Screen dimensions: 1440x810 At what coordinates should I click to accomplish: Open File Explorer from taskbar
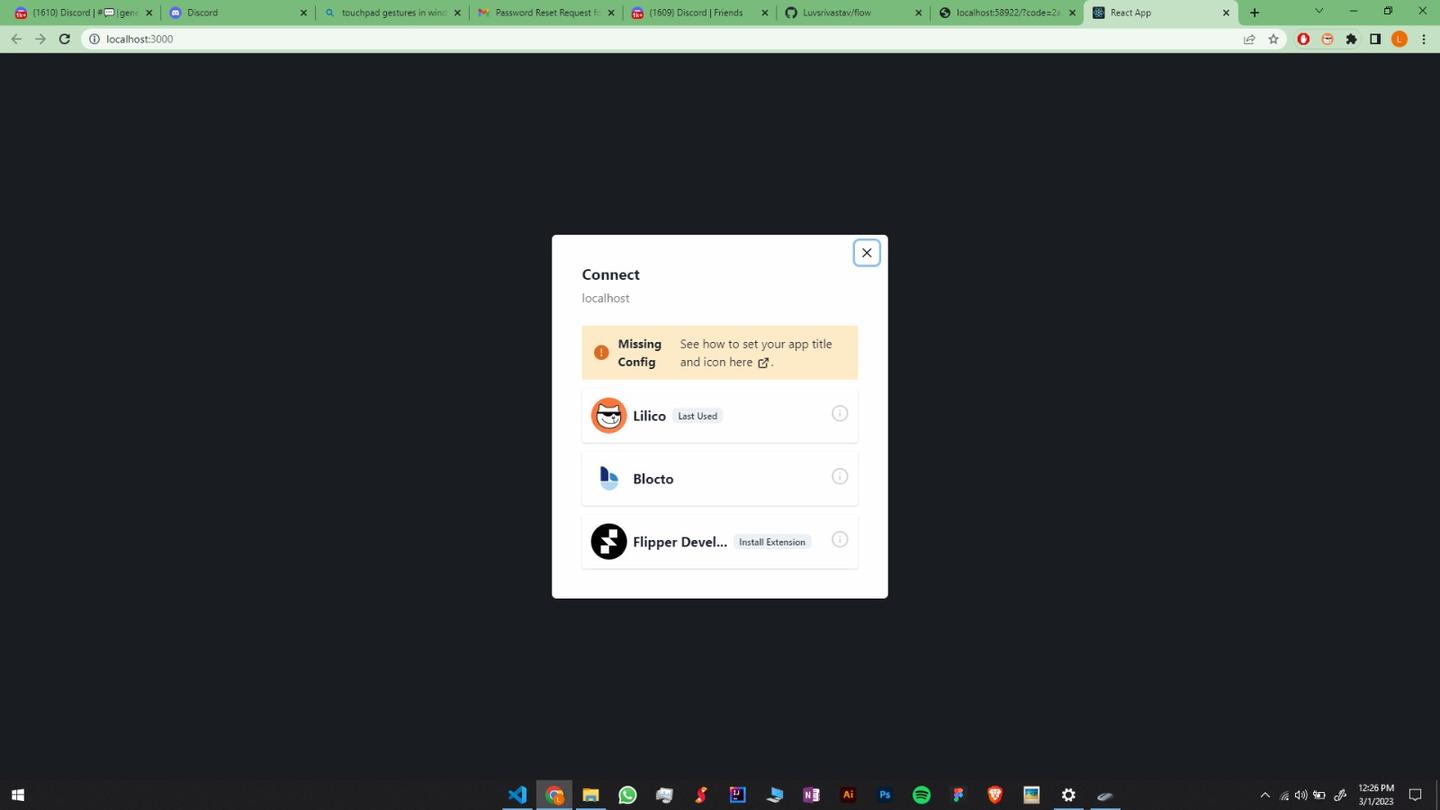click(x=591, y=795)
